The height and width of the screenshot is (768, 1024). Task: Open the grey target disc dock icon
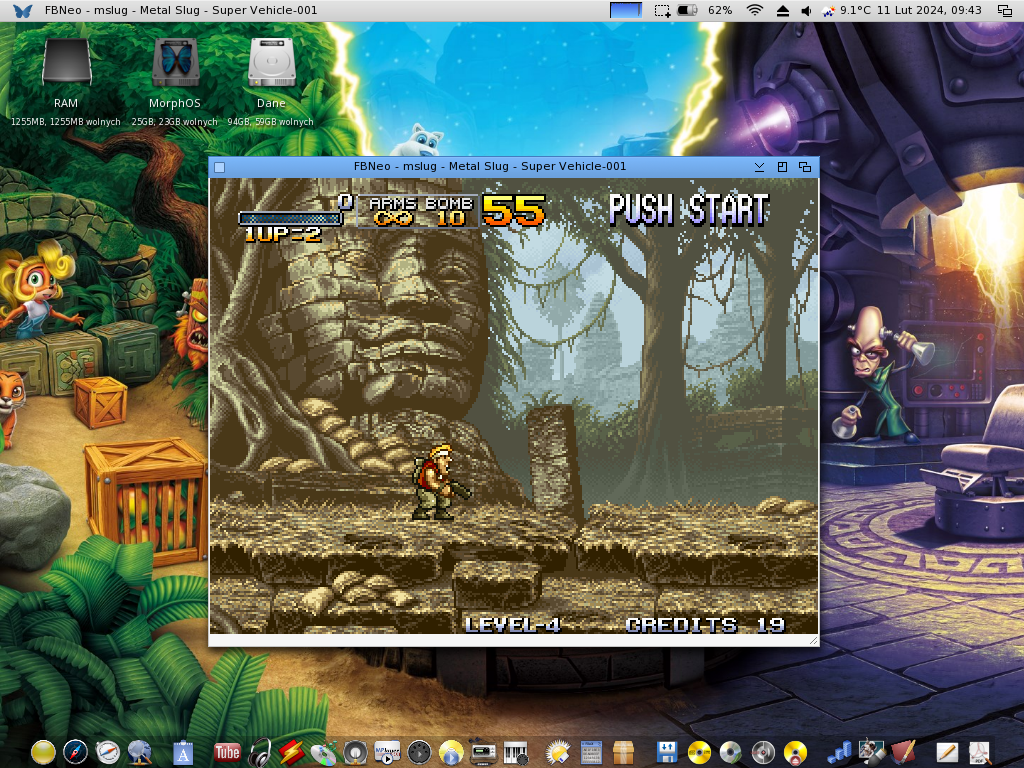click(x=763, y=752)
